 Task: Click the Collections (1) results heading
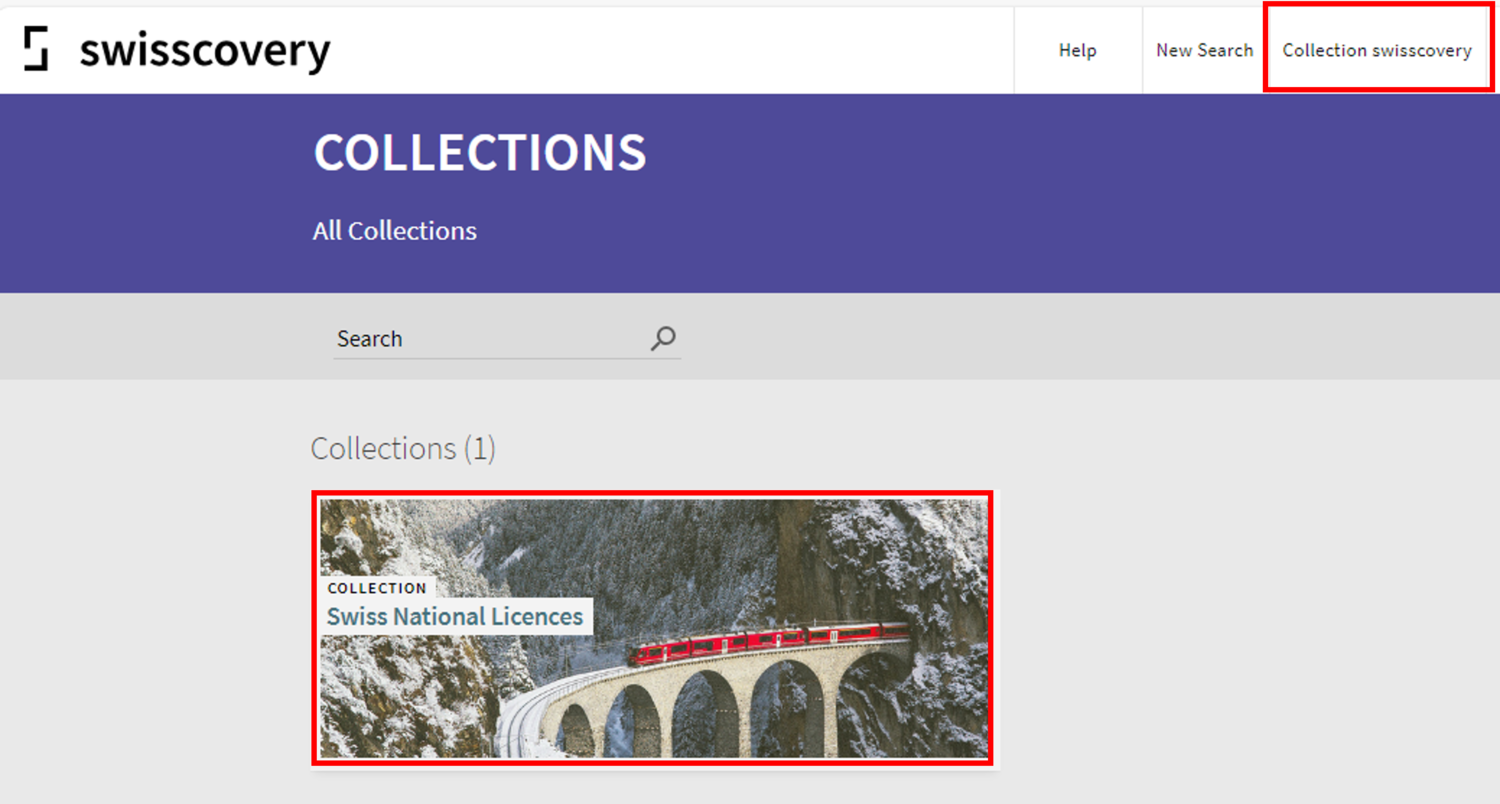(x=403, y=449)
